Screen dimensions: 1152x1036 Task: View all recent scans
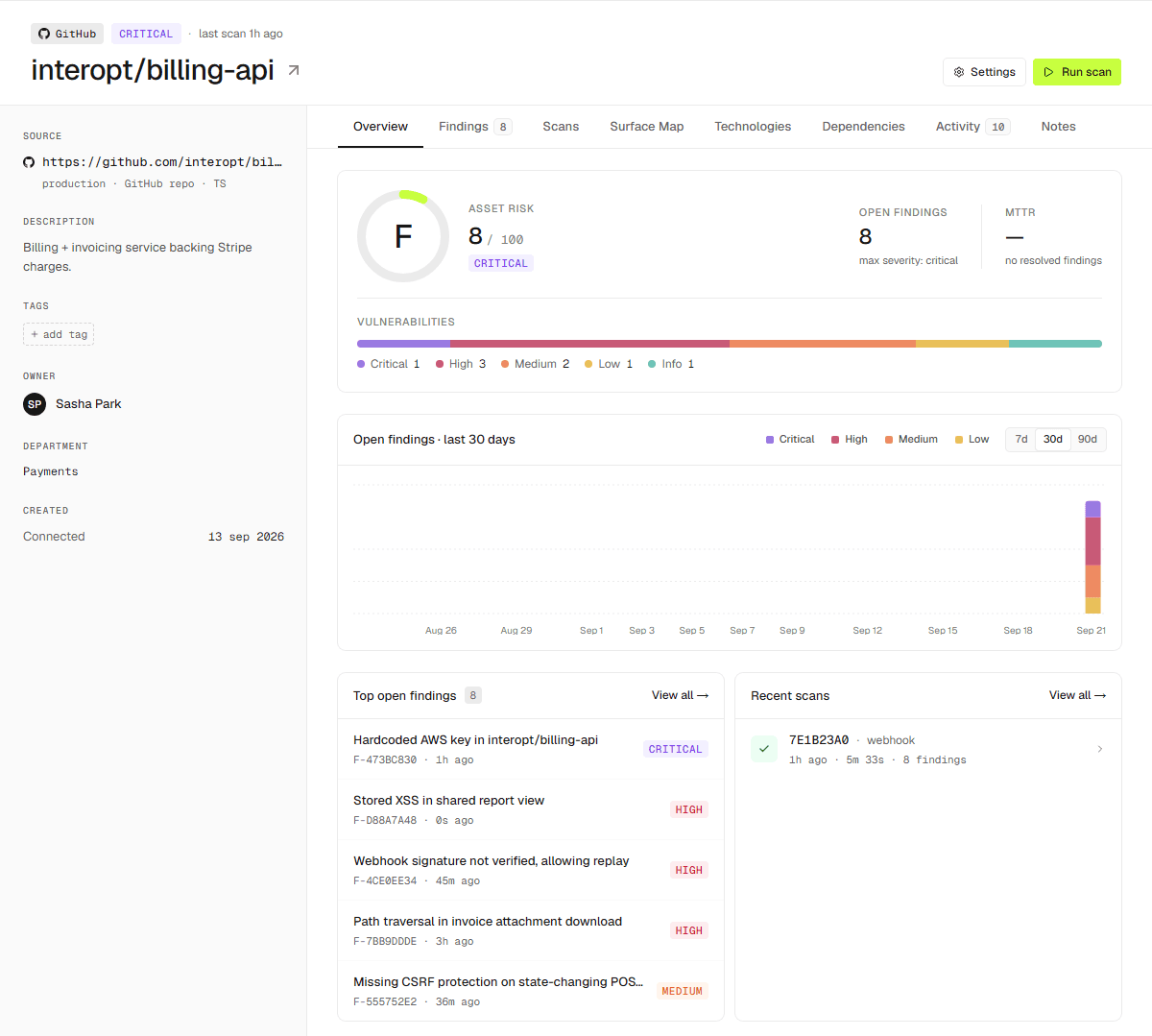(x=1077, y=695)
